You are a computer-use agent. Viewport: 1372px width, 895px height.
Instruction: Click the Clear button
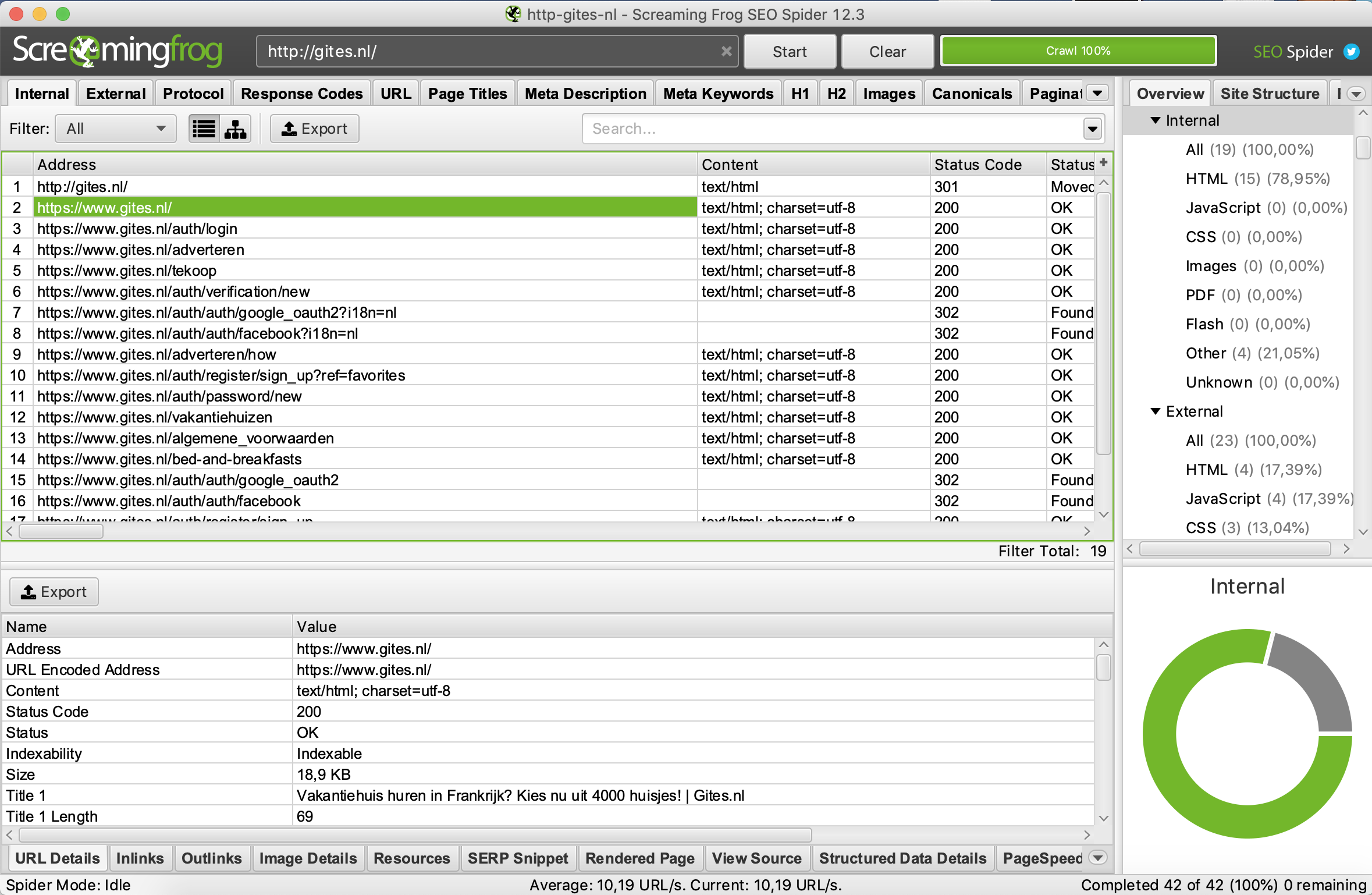coord(887,52)
